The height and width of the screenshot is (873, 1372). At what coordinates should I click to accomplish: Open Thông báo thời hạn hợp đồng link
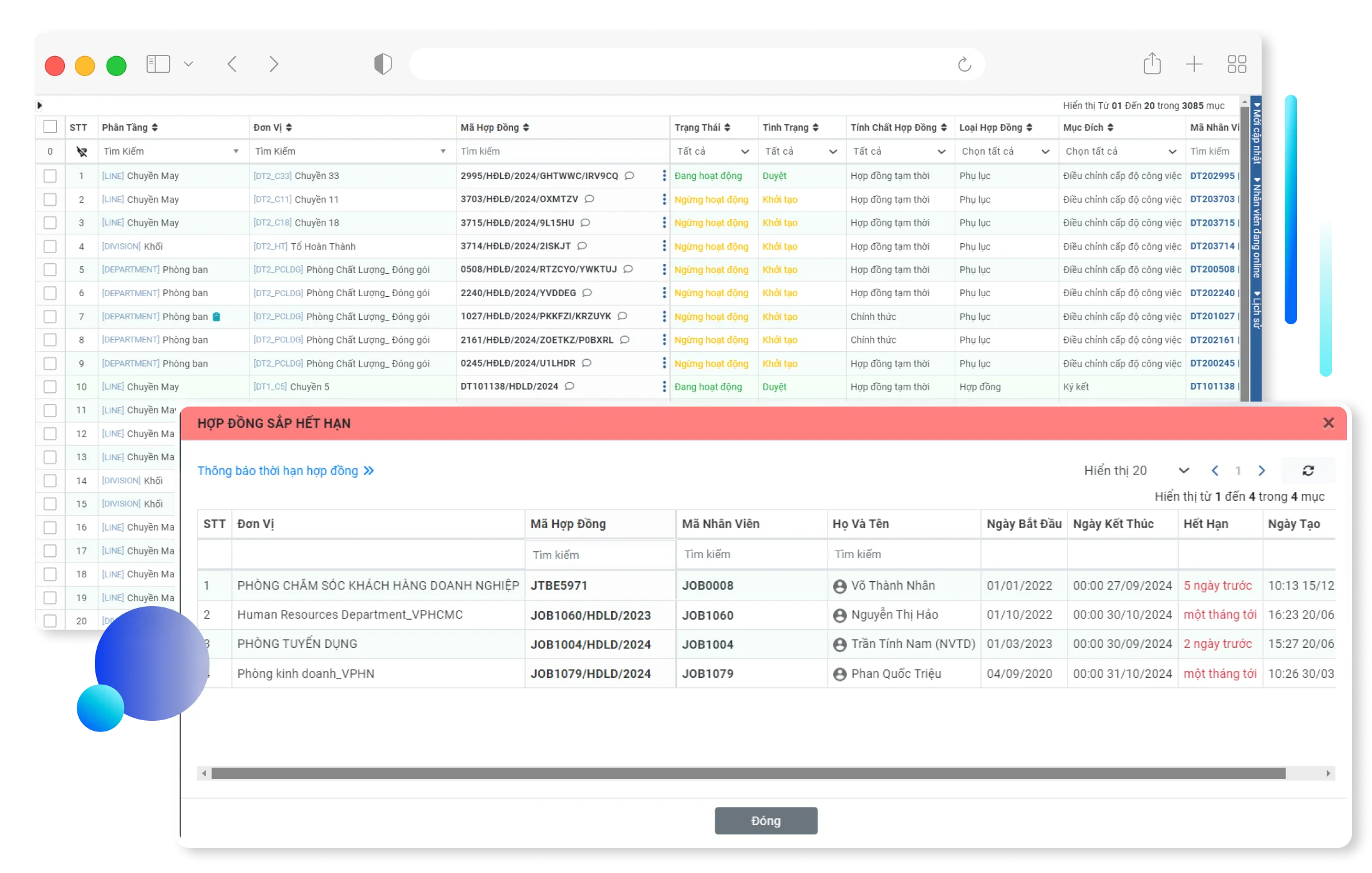coord(286,471)
